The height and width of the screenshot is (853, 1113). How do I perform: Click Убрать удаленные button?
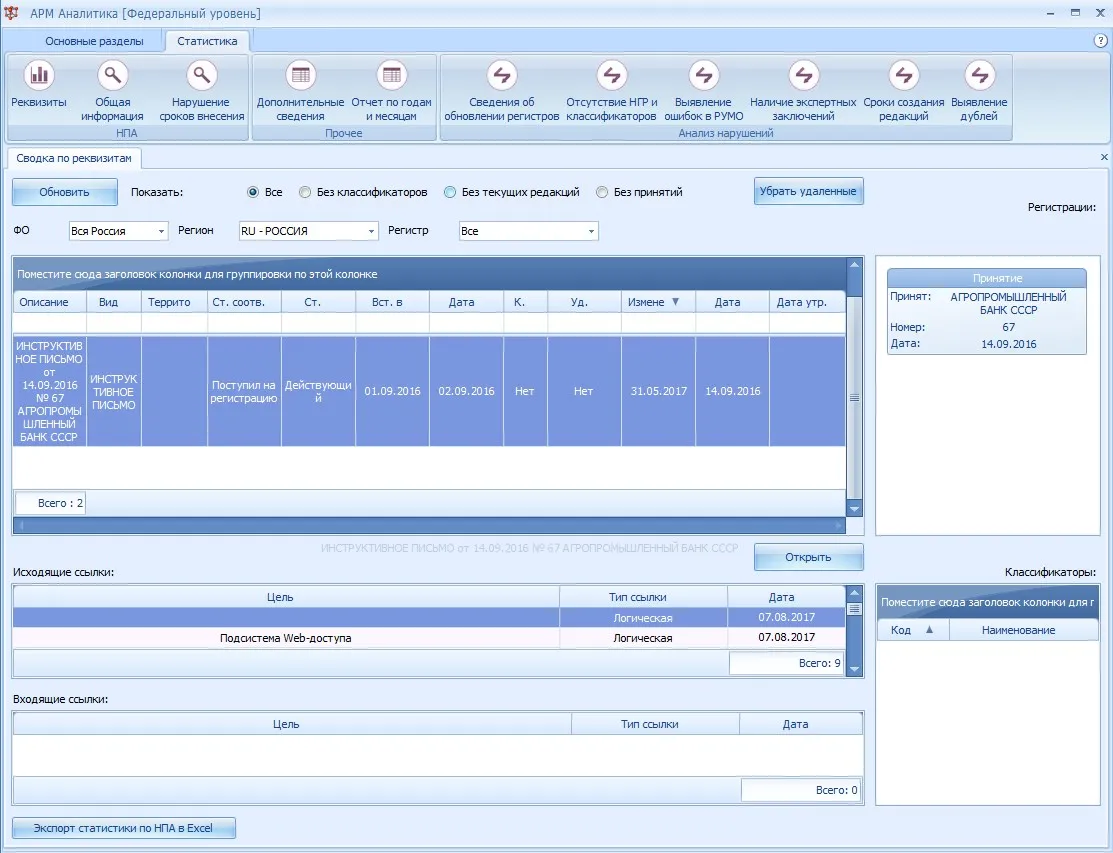(808, 191)
